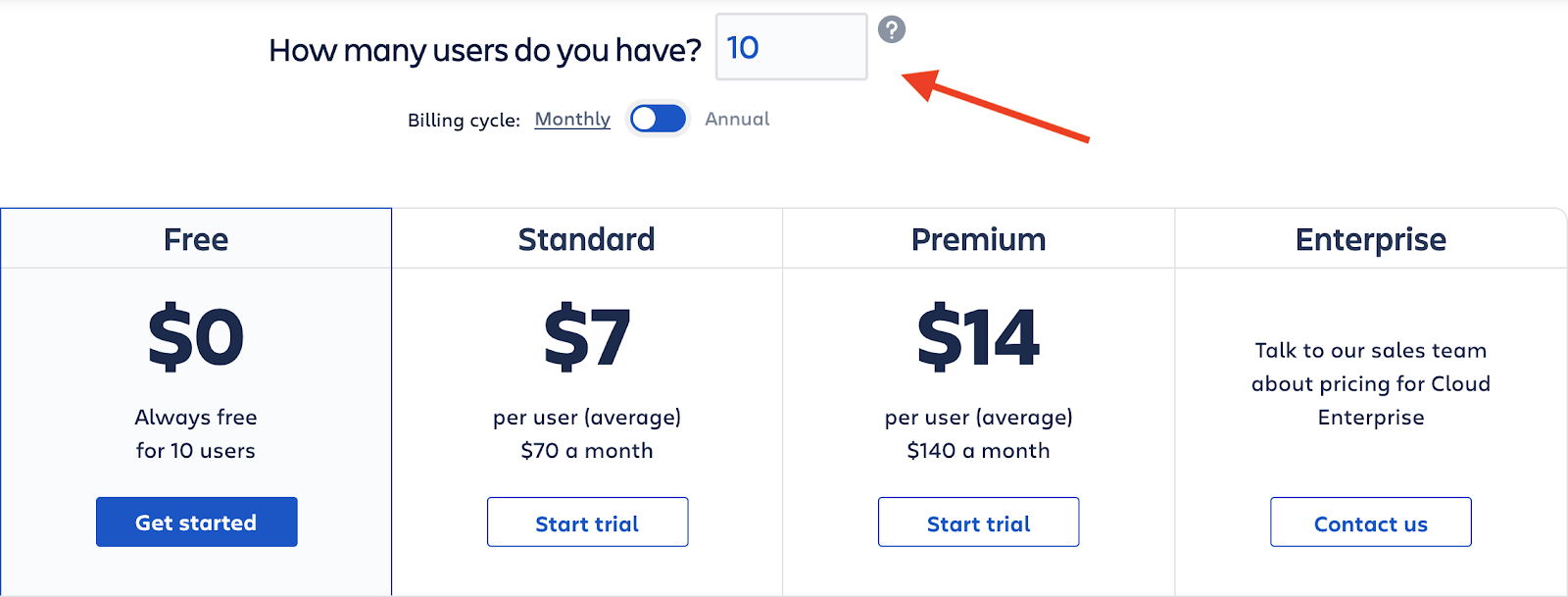The height and width of the screenshot is (597, 1568).
Task: Click the Contact us button
Action: pyautogui.click(x=1370, y=522)
